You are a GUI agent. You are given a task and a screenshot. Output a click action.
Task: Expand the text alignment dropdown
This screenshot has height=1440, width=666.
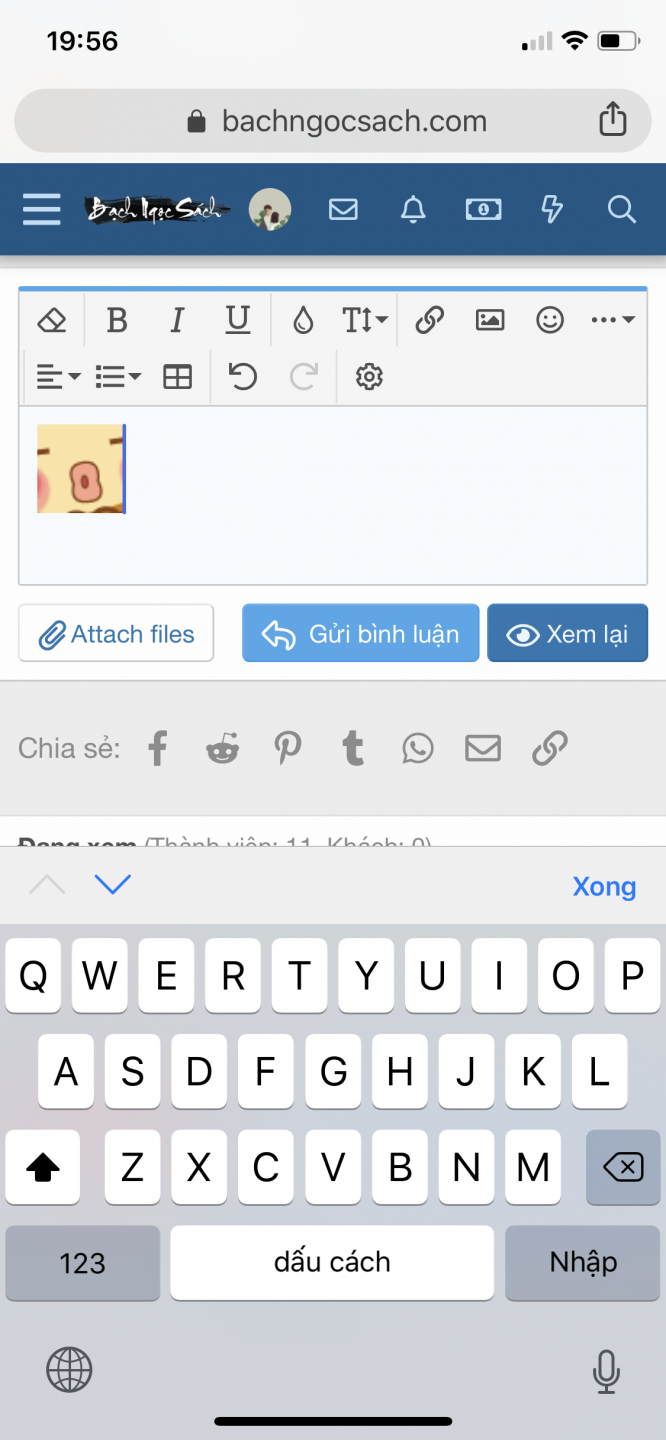tap(58, 377)
